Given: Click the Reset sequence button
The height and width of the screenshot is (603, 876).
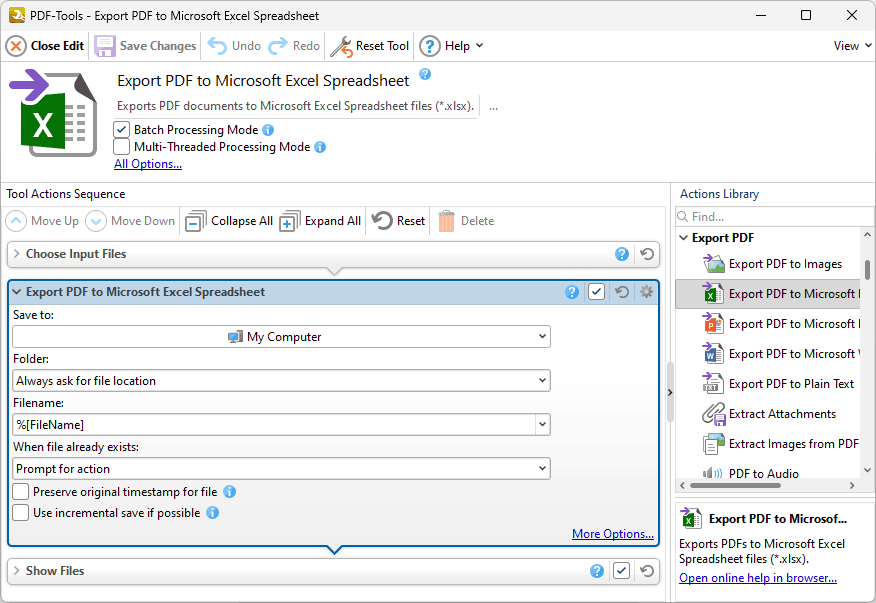Looking at the screenshot, I should [398, 221].
